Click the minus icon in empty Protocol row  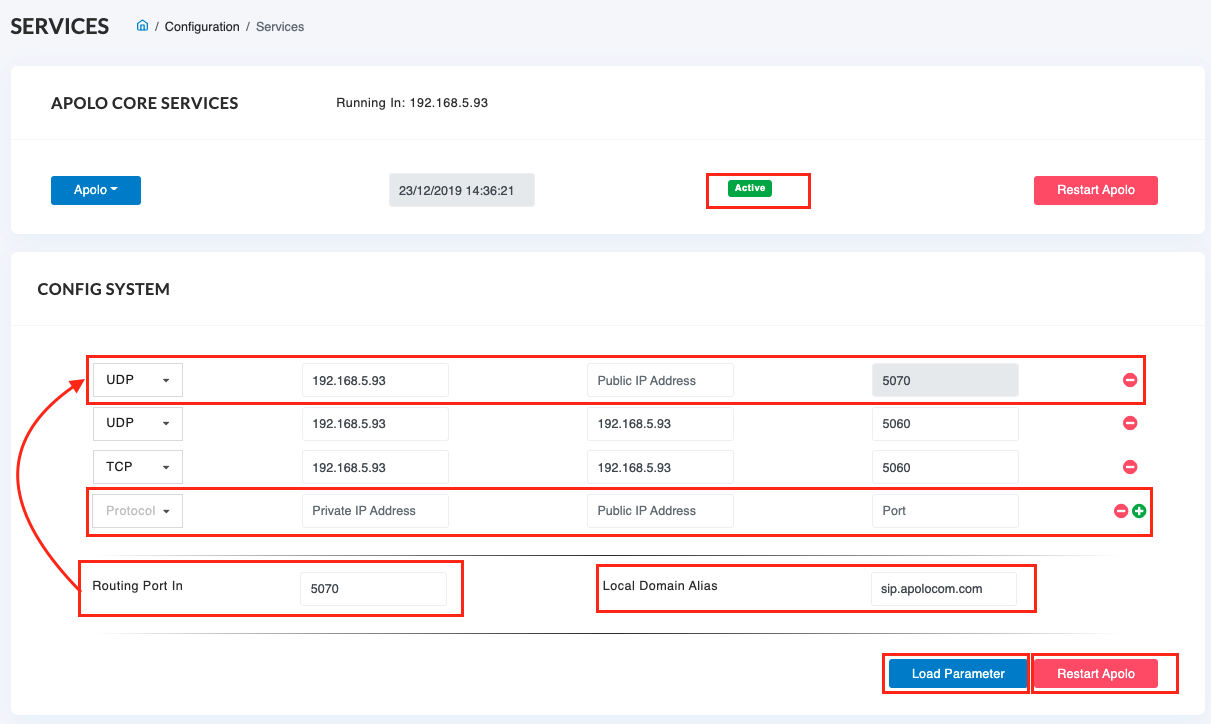pyautogui.click(x=1121, y=511)
